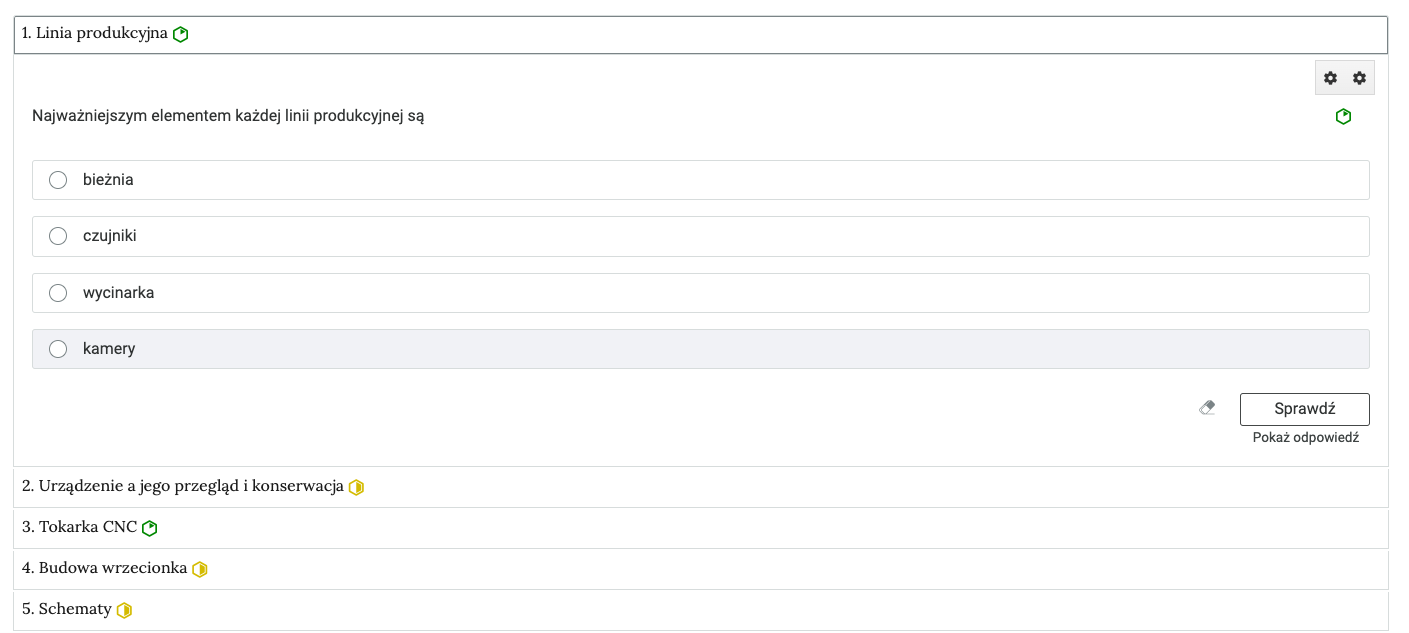Select the bieżnia radio option

pos(58,180)
